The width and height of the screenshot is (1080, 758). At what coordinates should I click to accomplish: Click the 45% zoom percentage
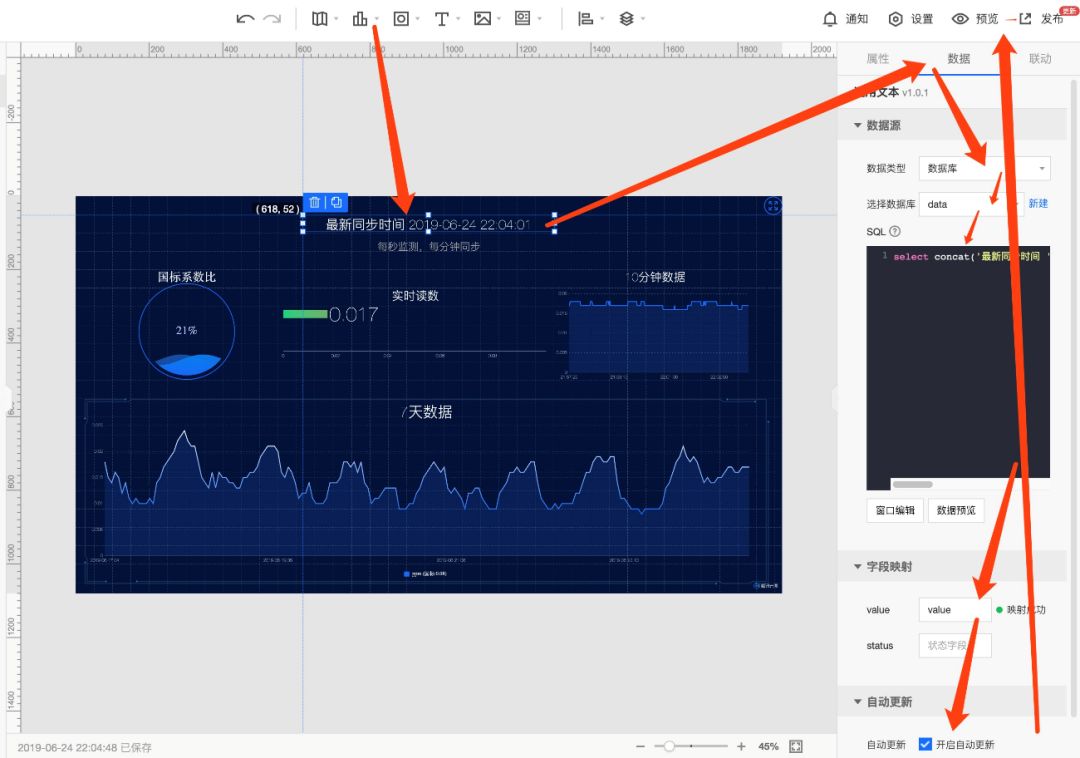(x=768, y=746)
